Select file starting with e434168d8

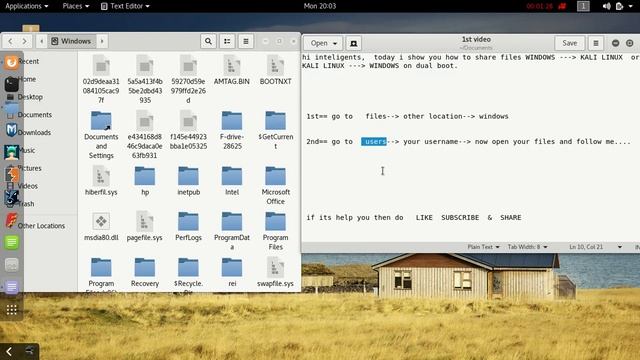[x=145, y=135]
